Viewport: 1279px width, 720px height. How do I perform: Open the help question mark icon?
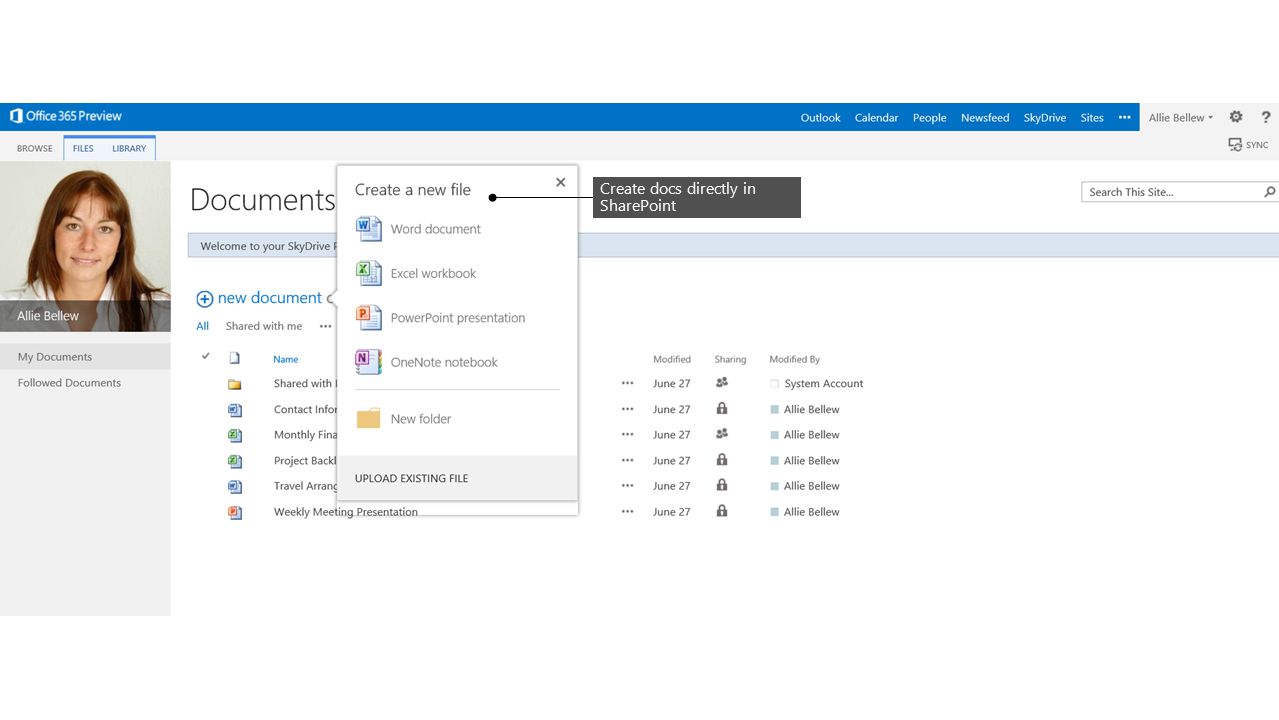[1266, 117]
